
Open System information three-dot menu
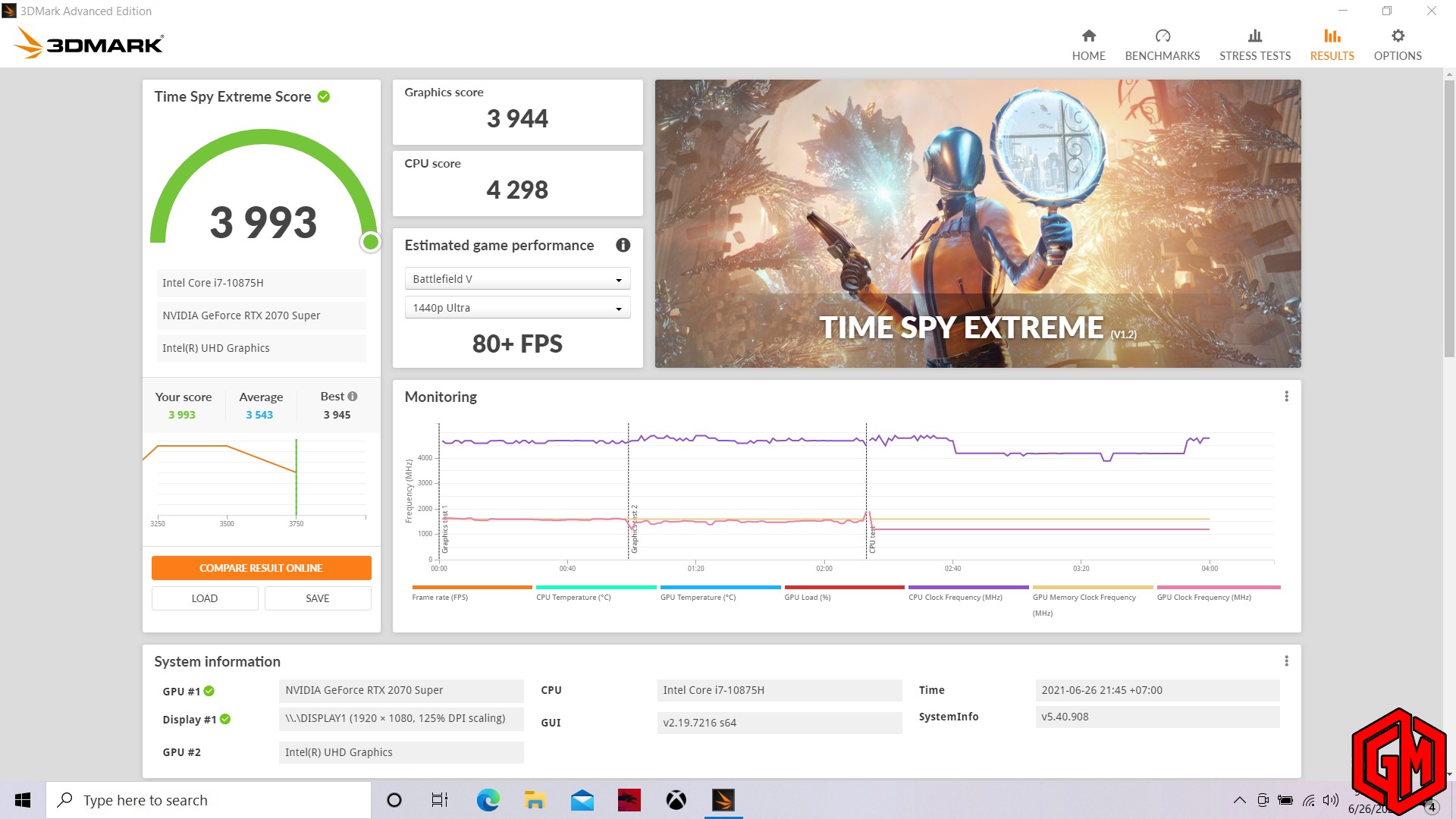[1286, 661]
